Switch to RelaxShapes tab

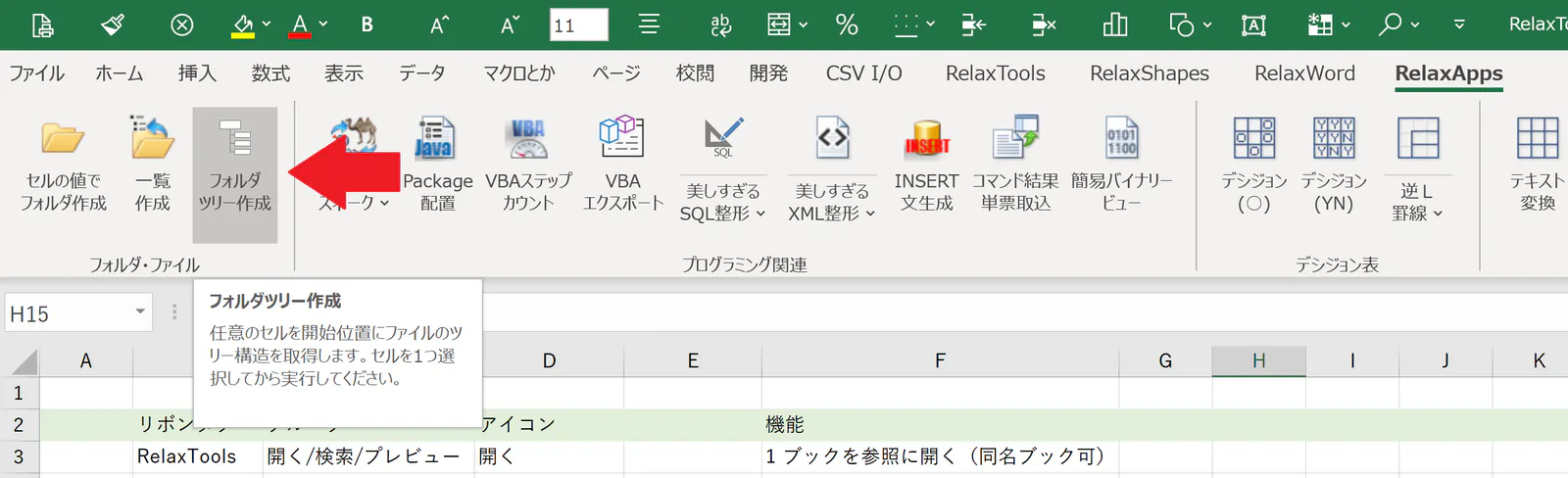tap(1150, 73)
